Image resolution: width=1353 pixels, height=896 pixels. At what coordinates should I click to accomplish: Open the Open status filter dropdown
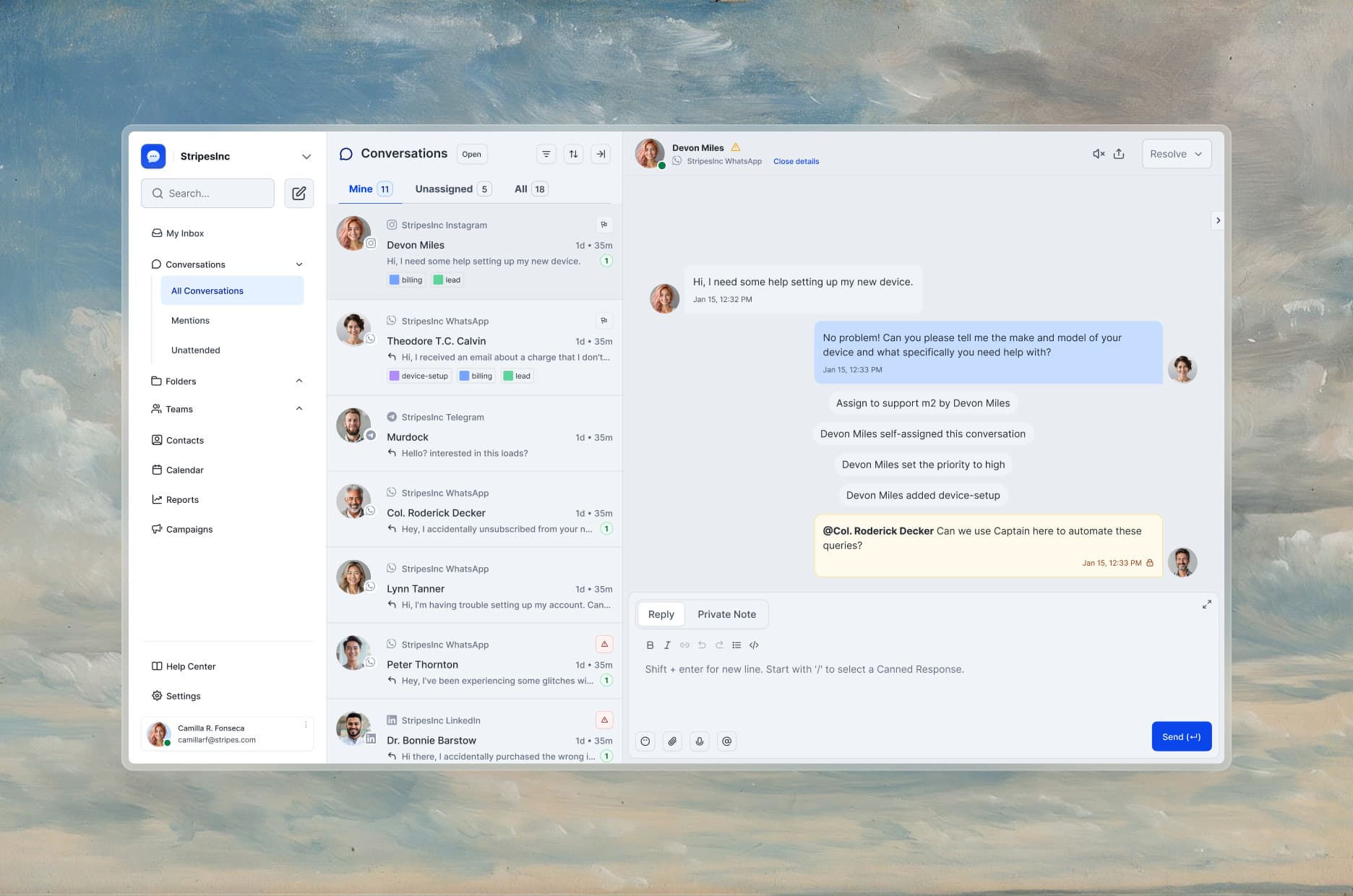tap(472, 154)
